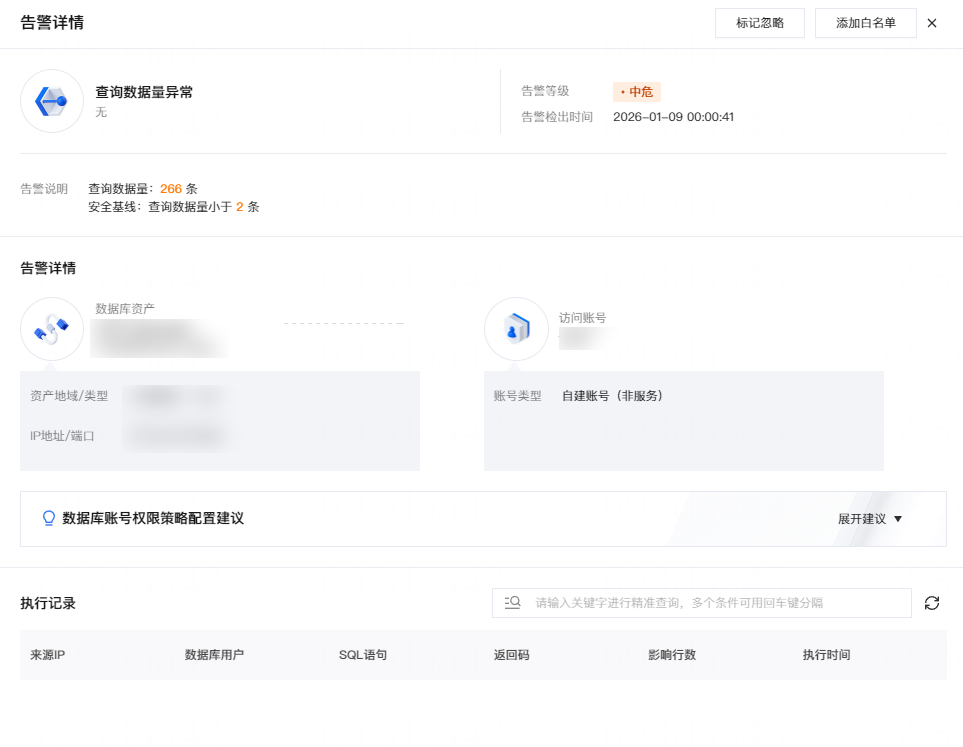Viewport: 963px width, 747px height.
Task: Click the 影响行数 column header
Action: [x=672, y=655]
